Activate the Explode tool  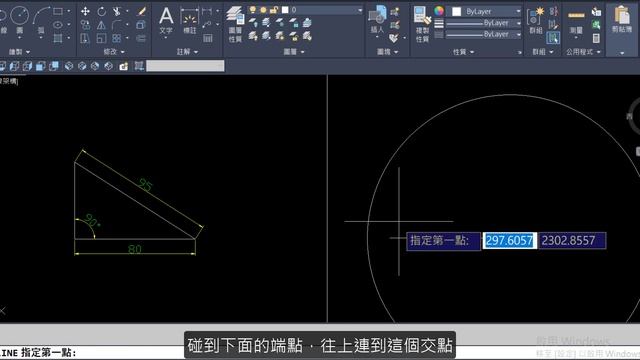(x=141, y=25)
